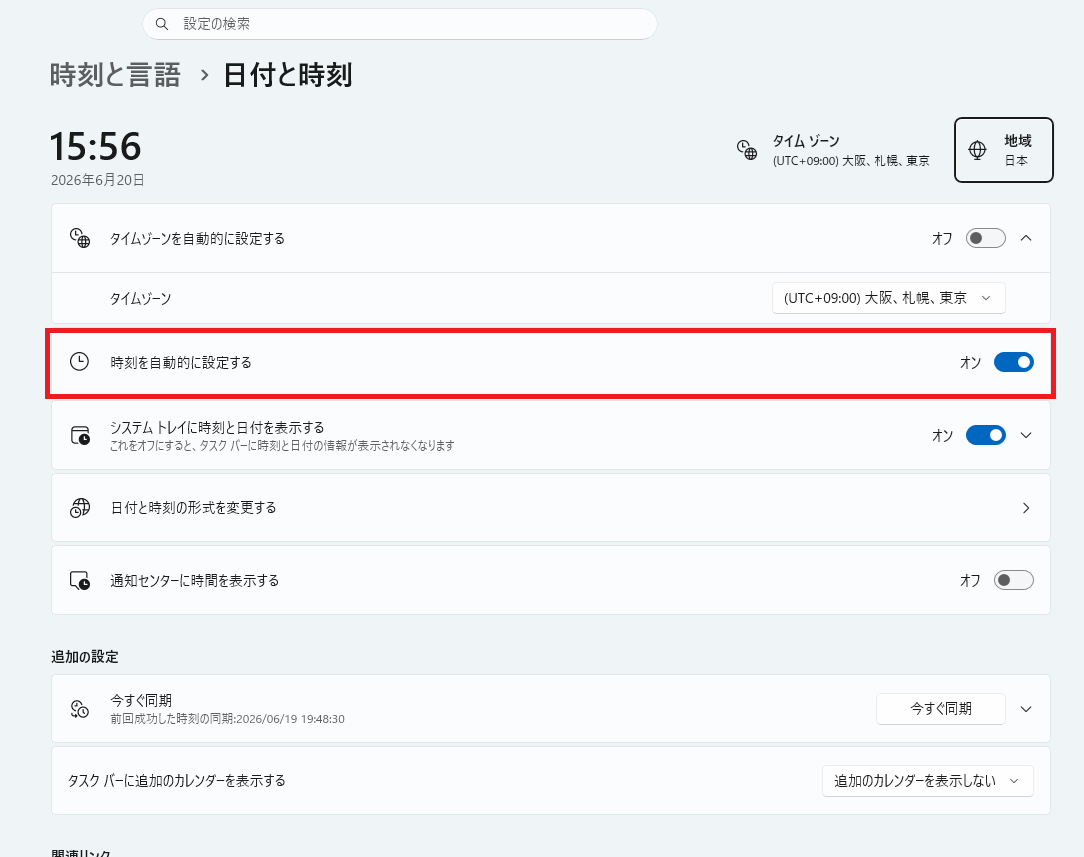The height and width of the screenshot is (857, 1084).
Task: Click the 今すぐ同期 button
Action: (940, 709)
